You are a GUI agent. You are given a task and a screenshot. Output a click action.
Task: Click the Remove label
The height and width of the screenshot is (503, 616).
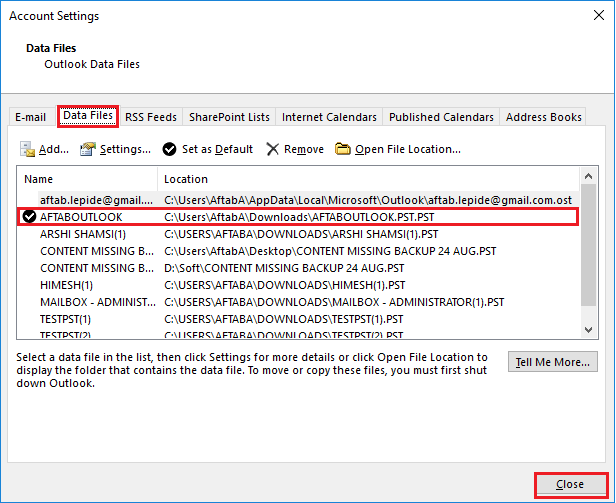[304, 149]
